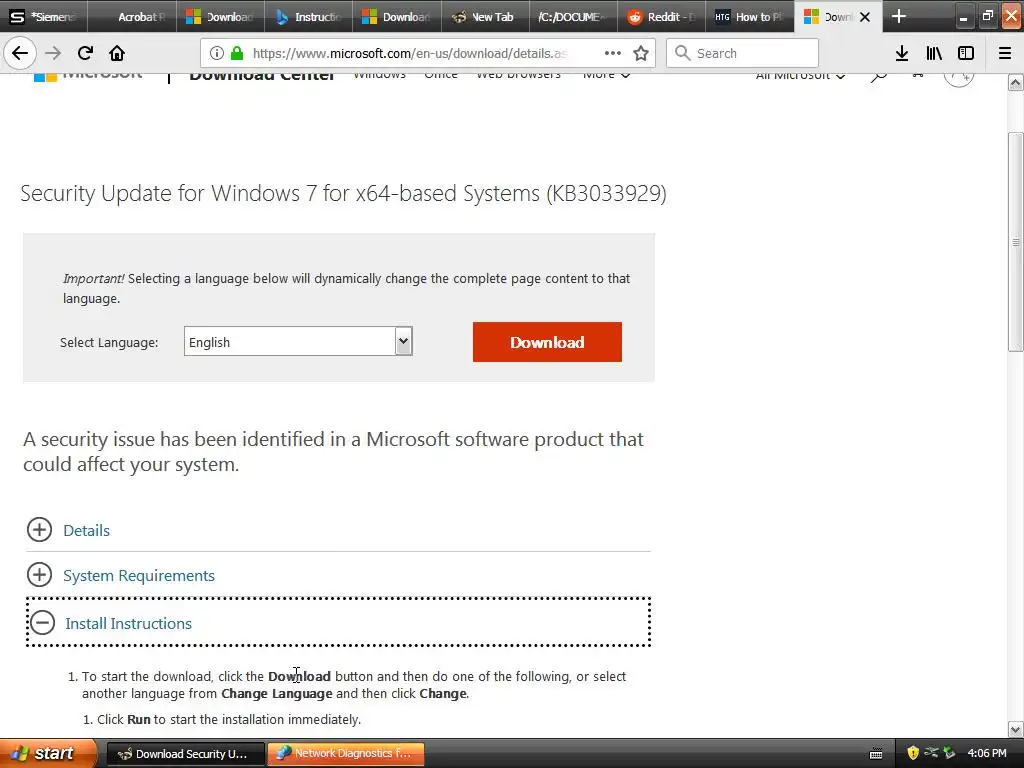Screen dimensions: 1024x768
Task: Toggle the sidebar view icon
Action: [x=966, y=53]
